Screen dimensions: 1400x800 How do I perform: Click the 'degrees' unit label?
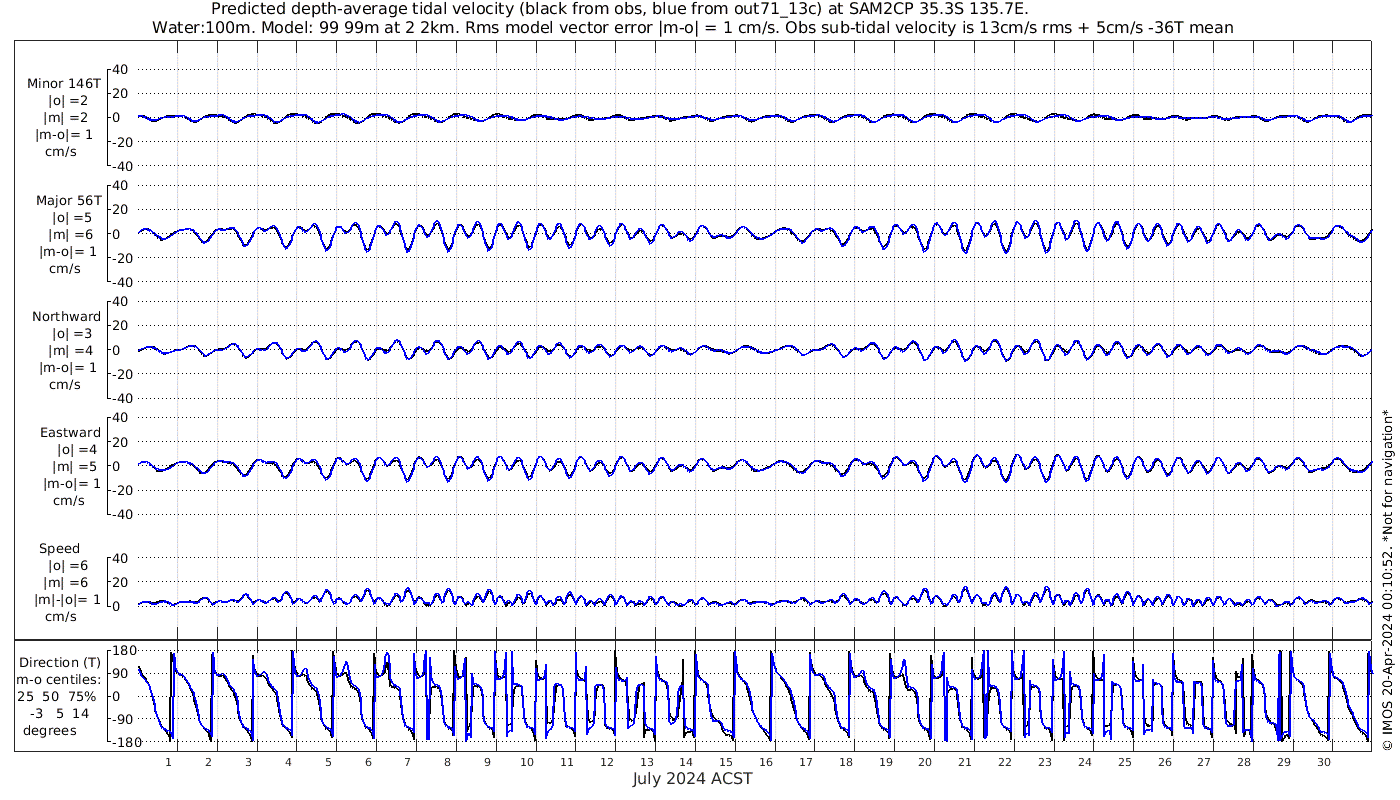tap(50, 731)
